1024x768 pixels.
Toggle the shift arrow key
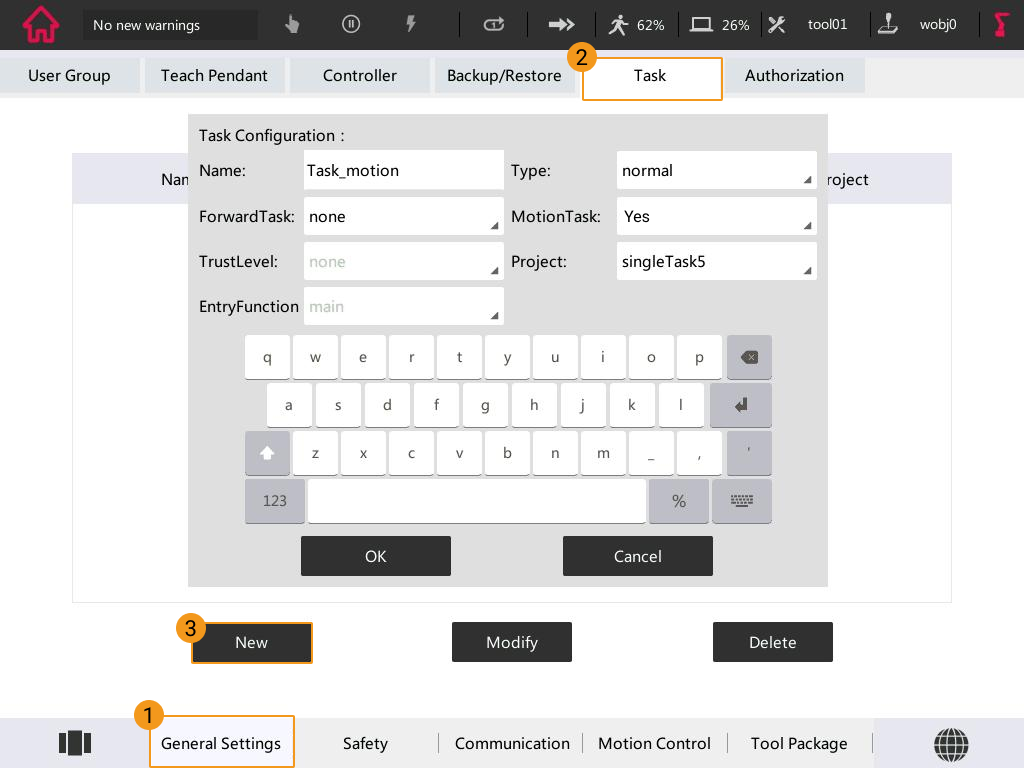[x=267, y=453]
